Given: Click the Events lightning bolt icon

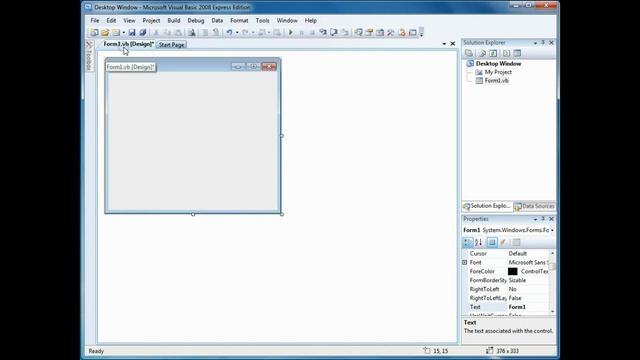Looking at the screenshot, I should point(503,242).
